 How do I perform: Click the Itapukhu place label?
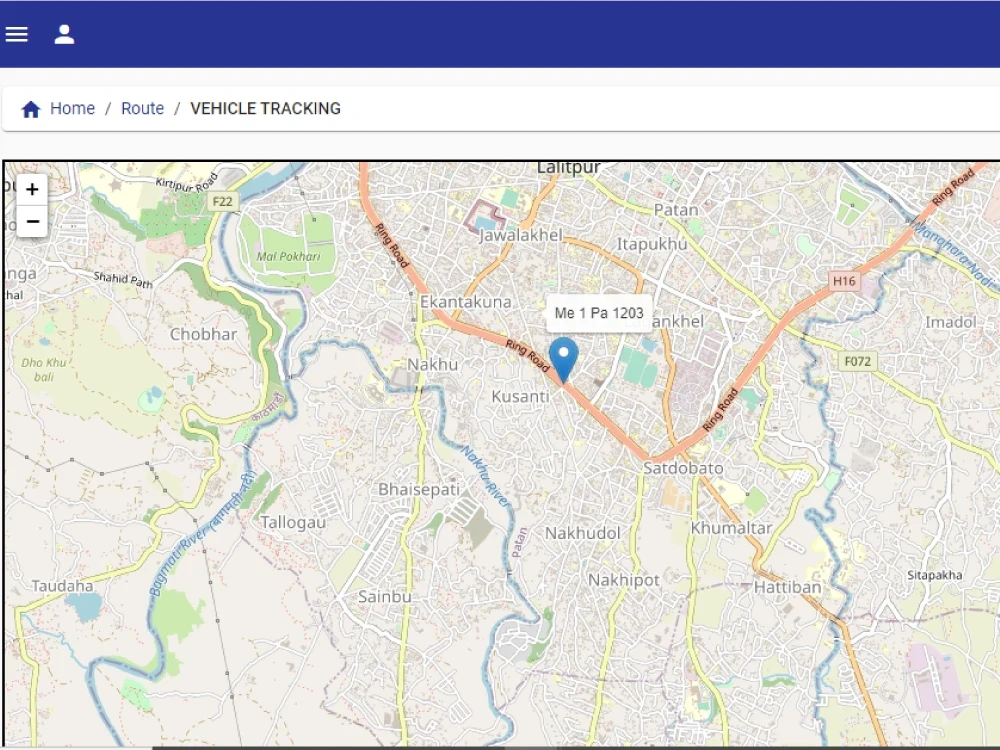652,244
